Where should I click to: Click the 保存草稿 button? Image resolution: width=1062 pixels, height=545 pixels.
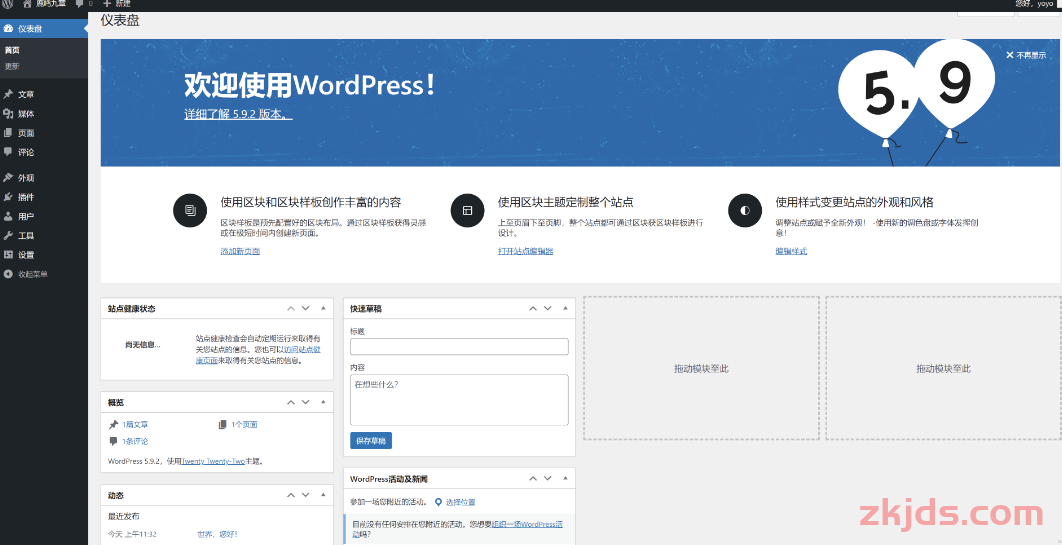pyautogui.click(x=370, y=441)
